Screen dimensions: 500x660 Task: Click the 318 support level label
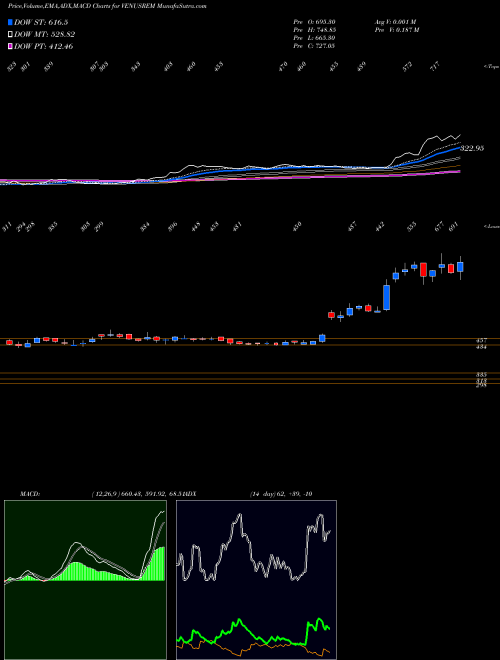coord(482,380)
